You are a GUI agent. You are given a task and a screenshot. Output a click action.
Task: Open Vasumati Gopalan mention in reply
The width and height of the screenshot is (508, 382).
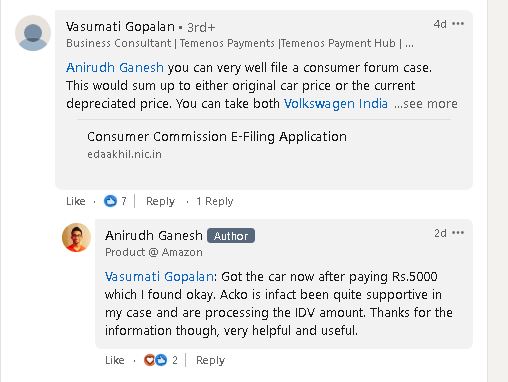tap(159, 277)
